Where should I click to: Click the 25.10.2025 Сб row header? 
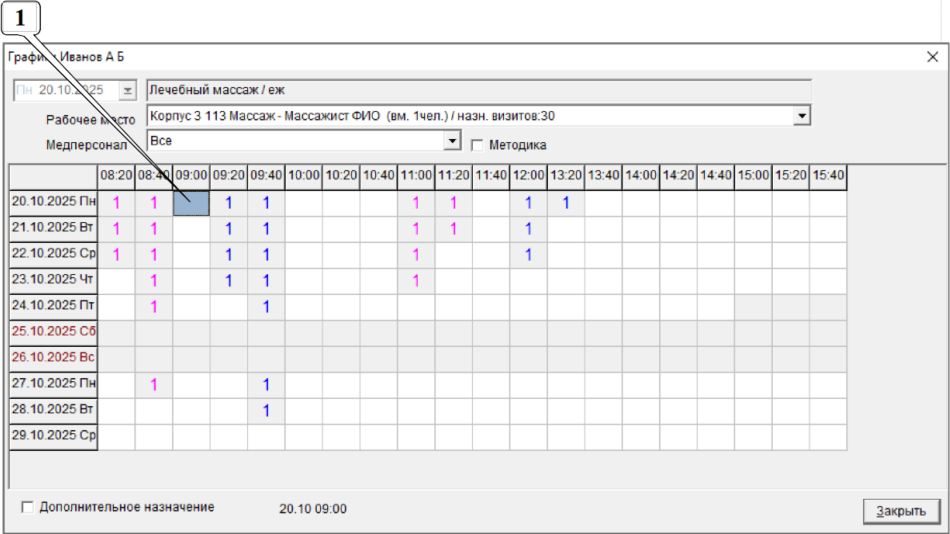click(x=54, y=333)
